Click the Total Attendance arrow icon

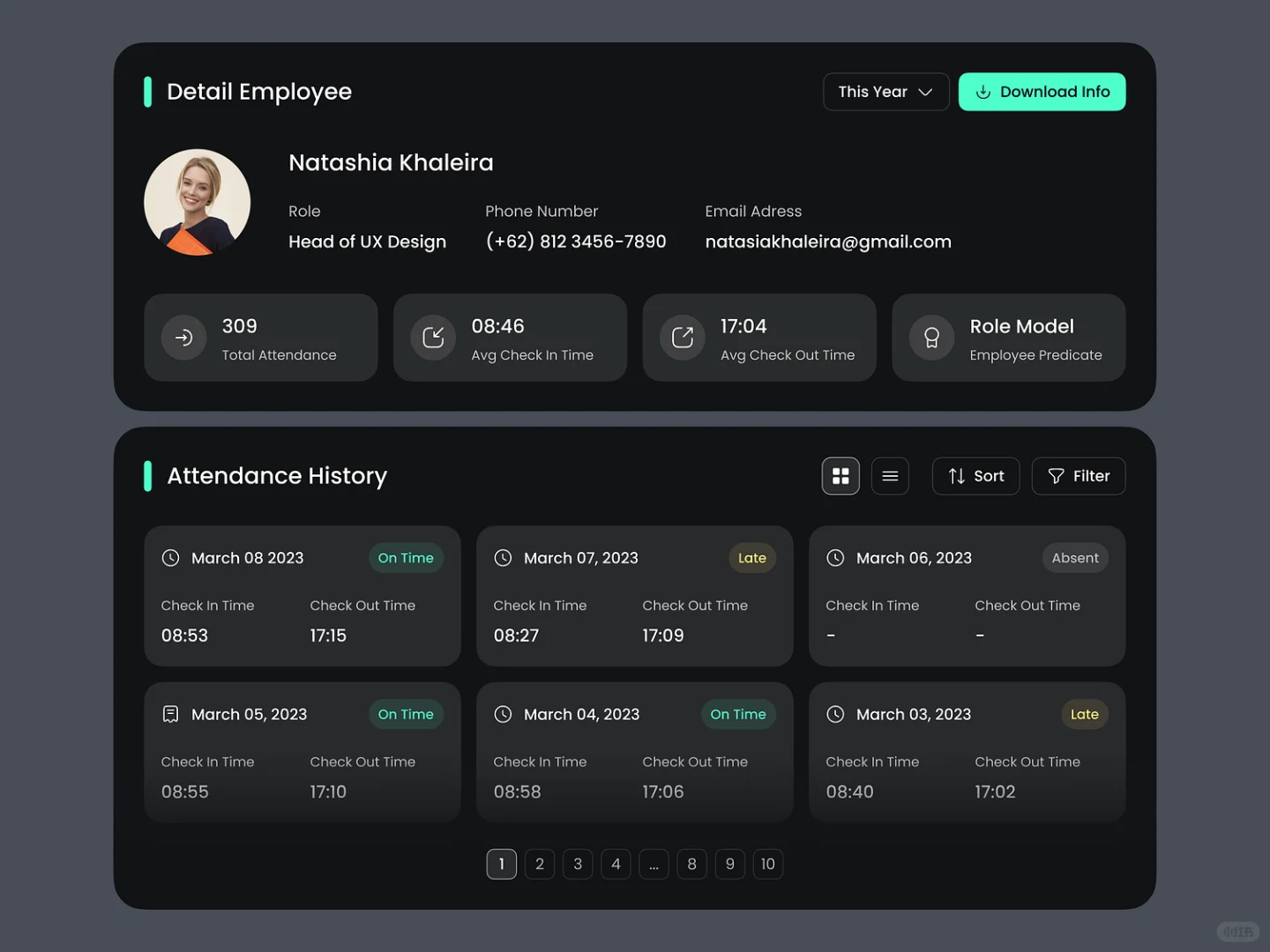tap(183, 338)
